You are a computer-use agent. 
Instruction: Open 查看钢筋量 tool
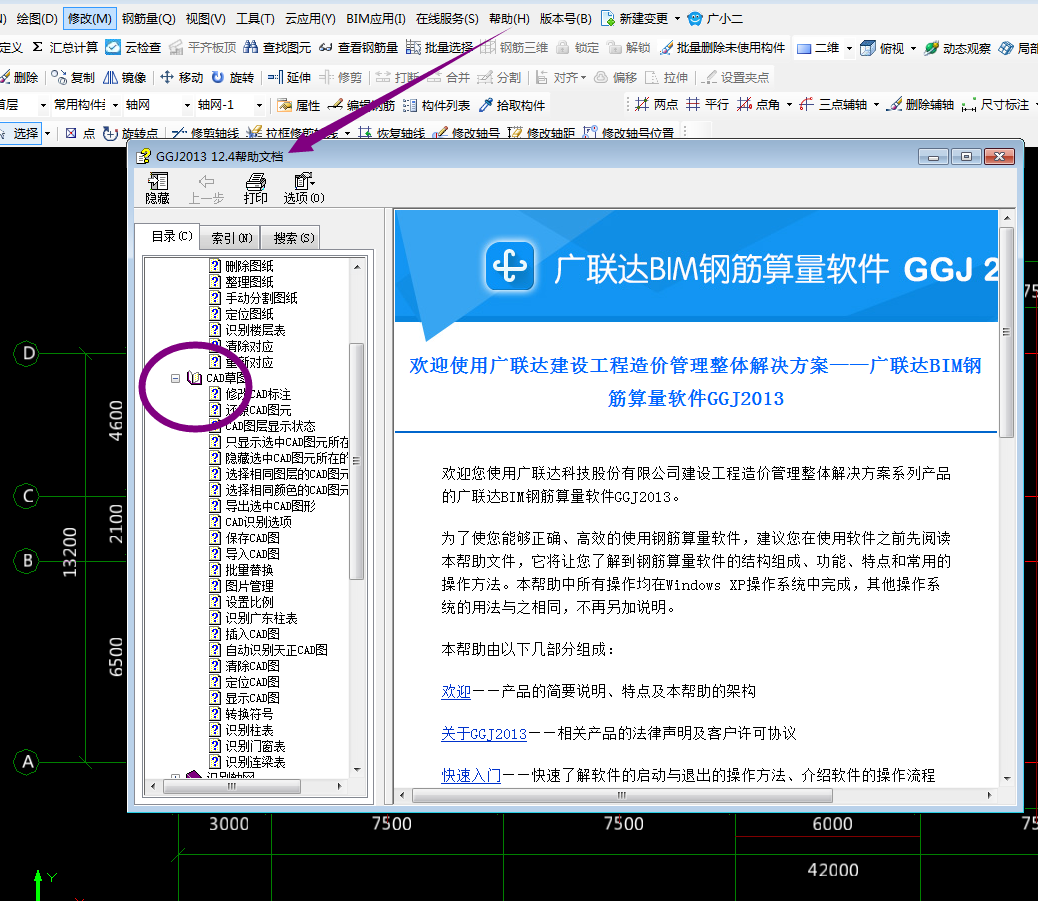pyautogui.click(x=358, y=47)
